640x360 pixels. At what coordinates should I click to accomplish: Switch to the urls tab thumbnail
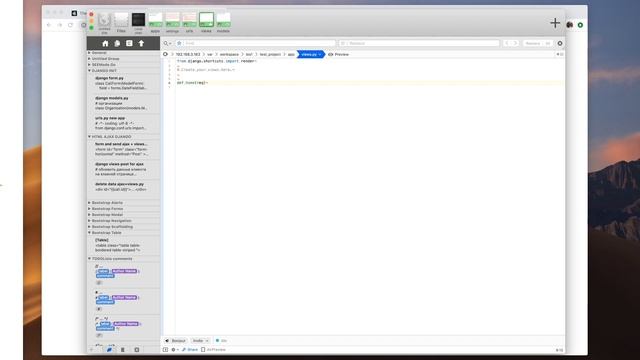coord(189,22)
